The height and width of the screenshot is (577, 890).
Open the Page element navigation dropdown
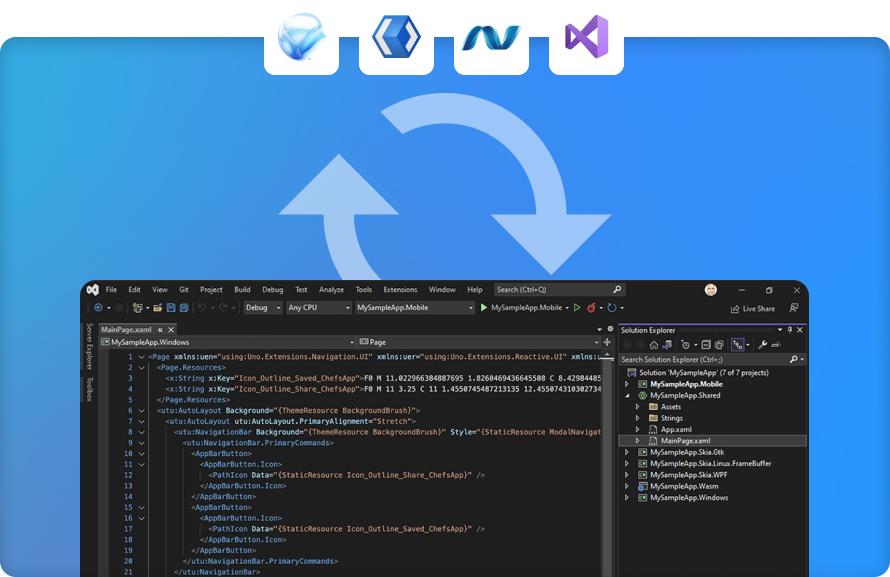[479, 342]
